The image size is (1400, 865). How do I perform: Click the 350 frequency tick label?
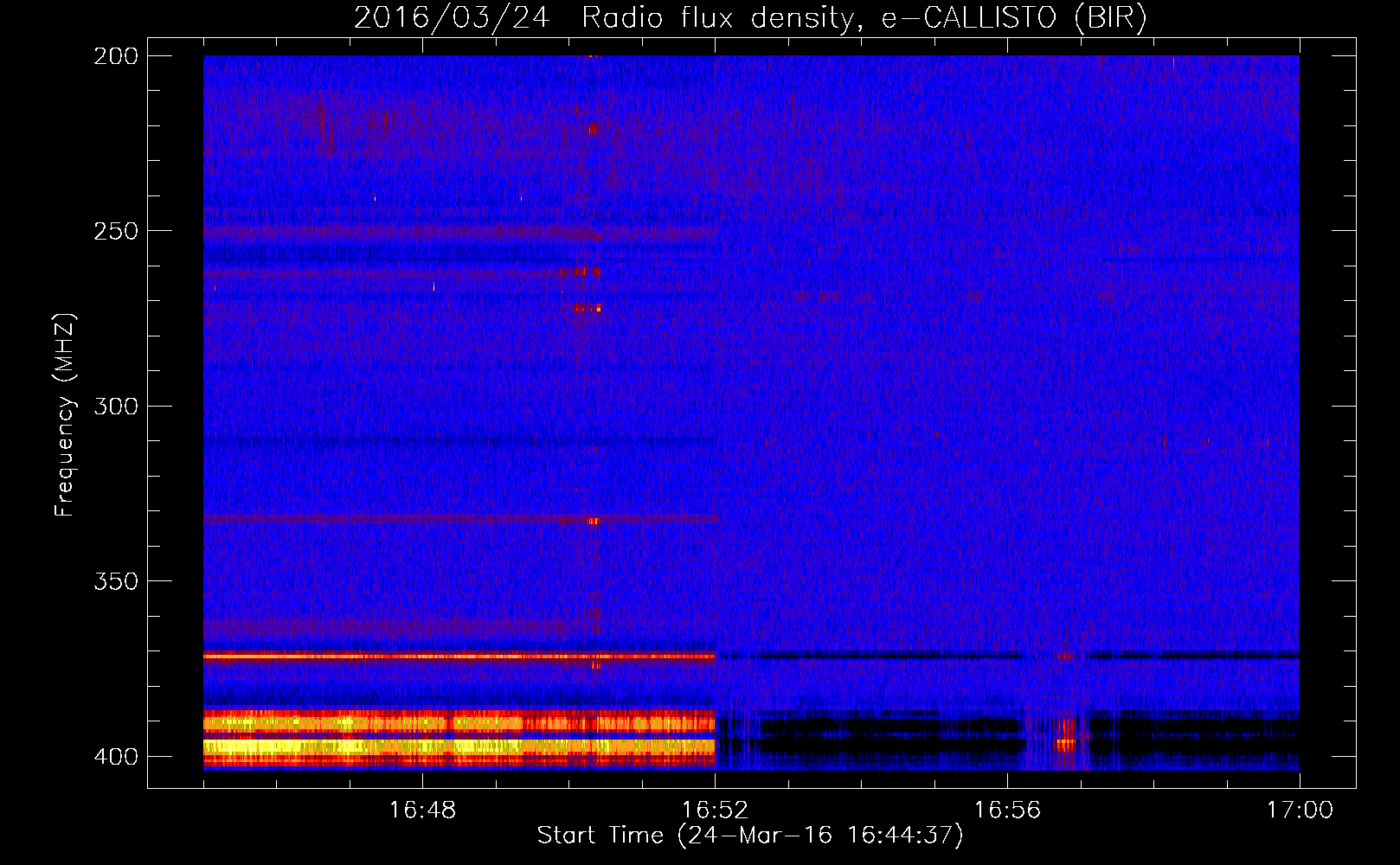[x=116, y=581]
